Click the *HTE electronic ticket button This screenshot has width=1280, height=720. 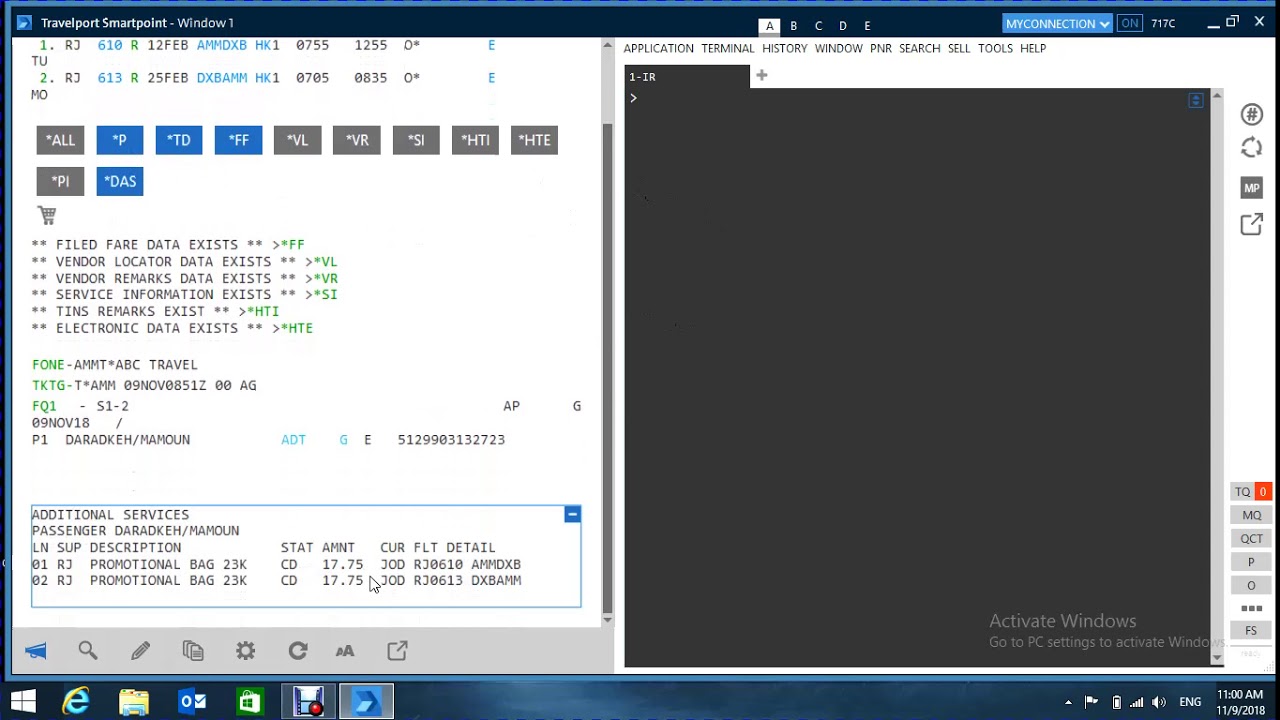pos(534,140)
